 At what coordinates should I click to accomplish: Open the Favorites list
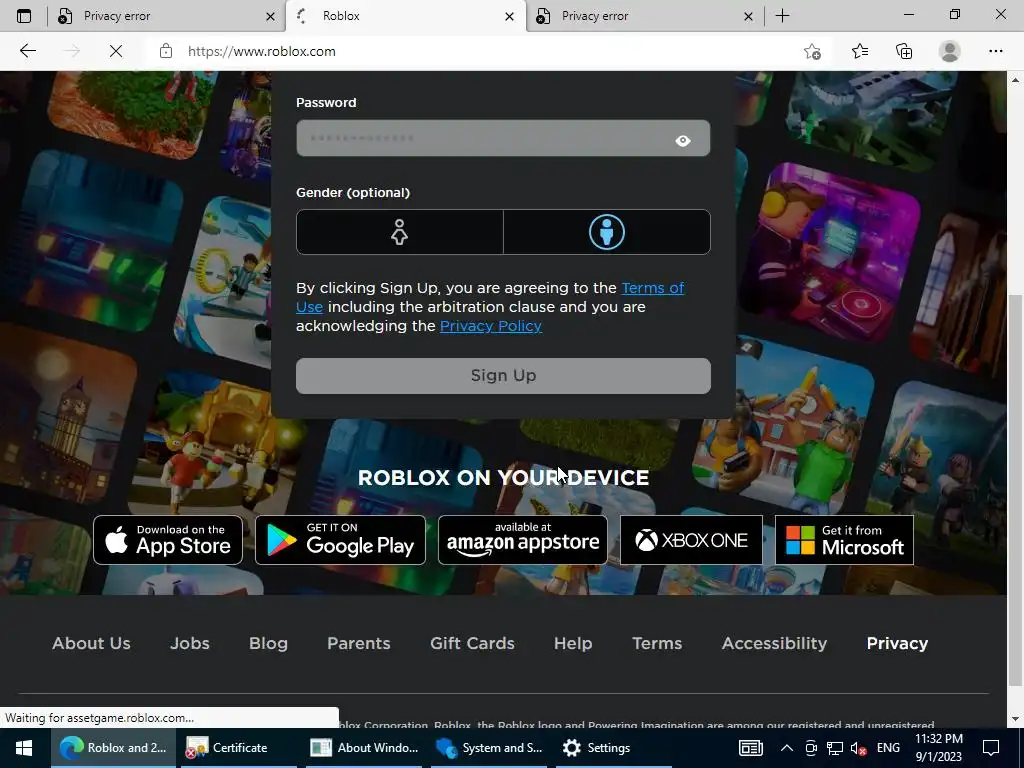coord(859,51)
